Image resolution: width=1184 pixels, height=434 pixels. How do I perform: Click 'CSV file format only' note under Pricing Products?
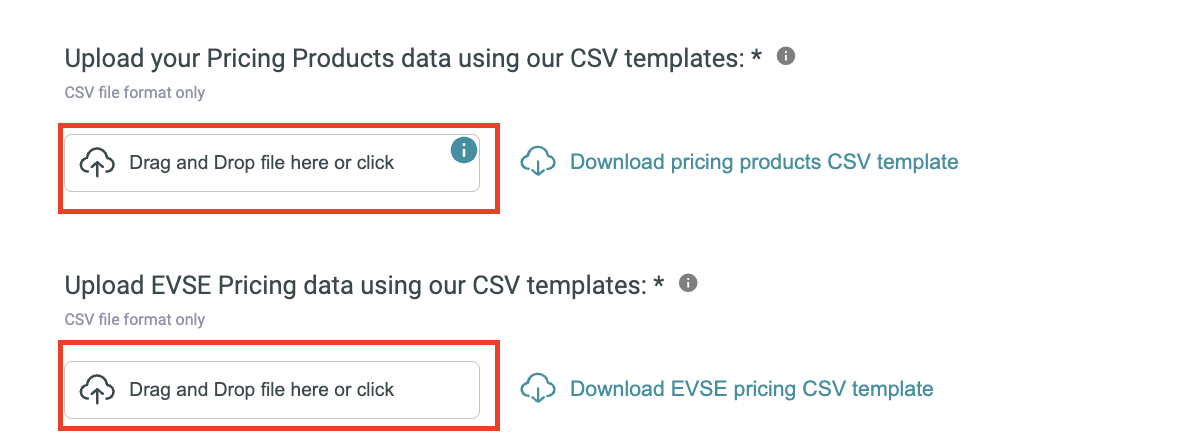tap(134, 93)
